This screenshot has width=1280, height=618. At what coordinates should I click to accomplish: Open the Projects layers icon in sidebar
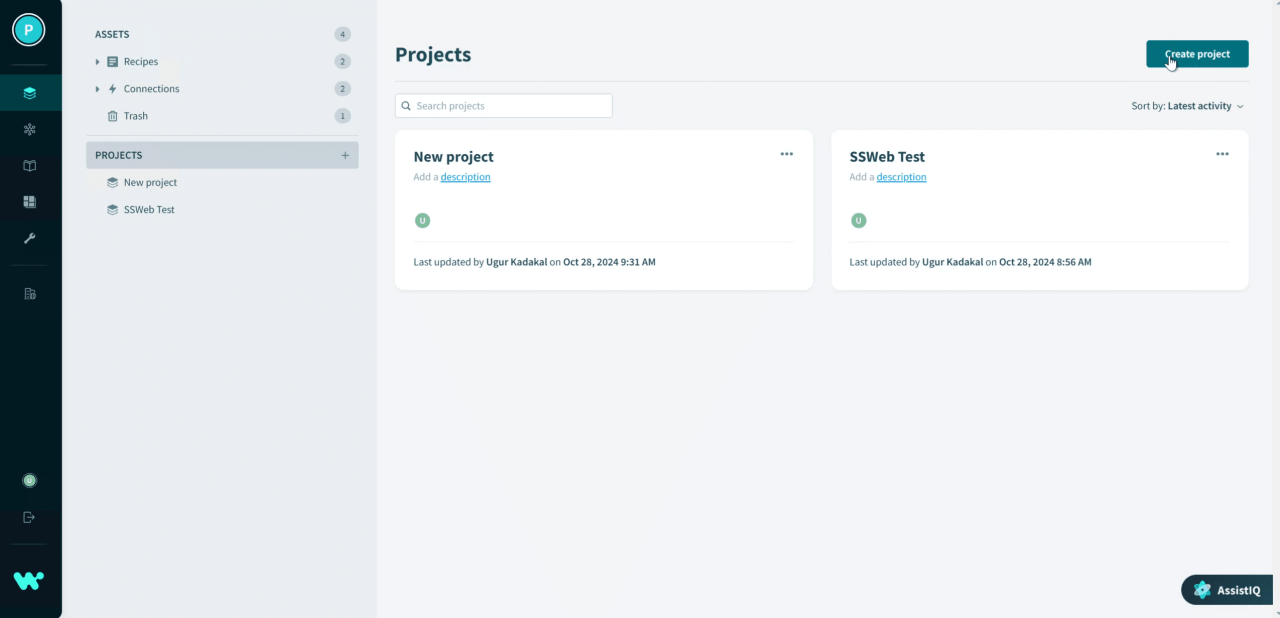coord(29,92)
